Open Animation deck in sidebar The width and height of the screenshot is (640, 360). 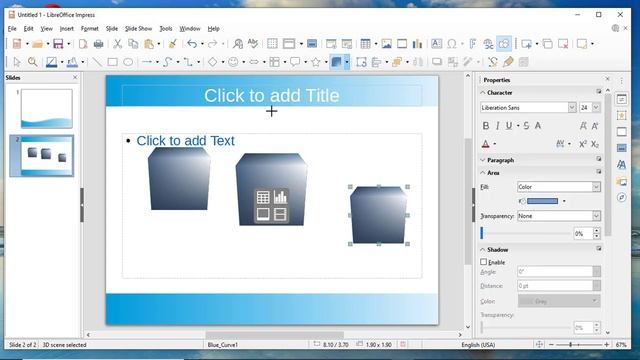point(621,116)
